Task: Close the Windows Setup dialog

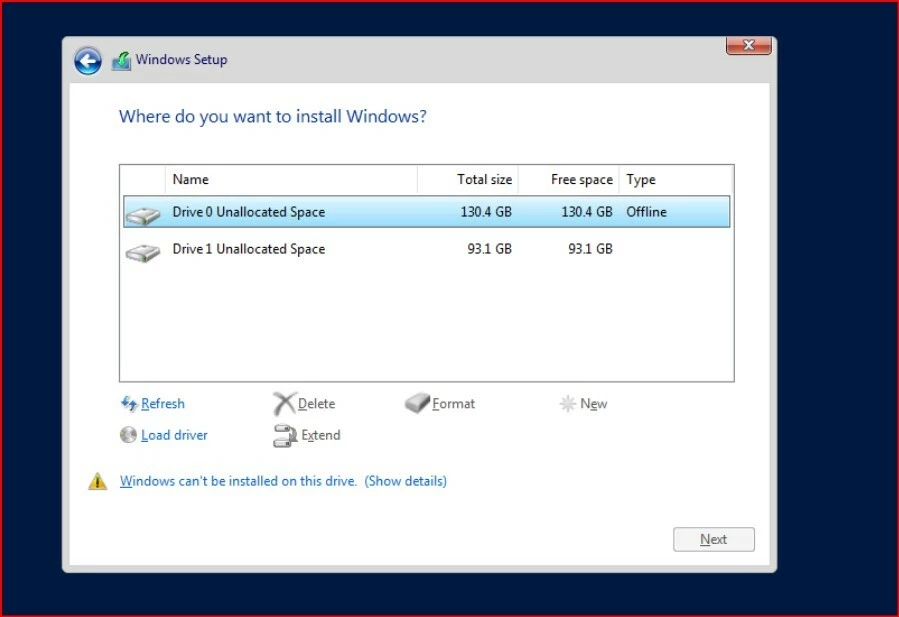Action: point(748,45)
